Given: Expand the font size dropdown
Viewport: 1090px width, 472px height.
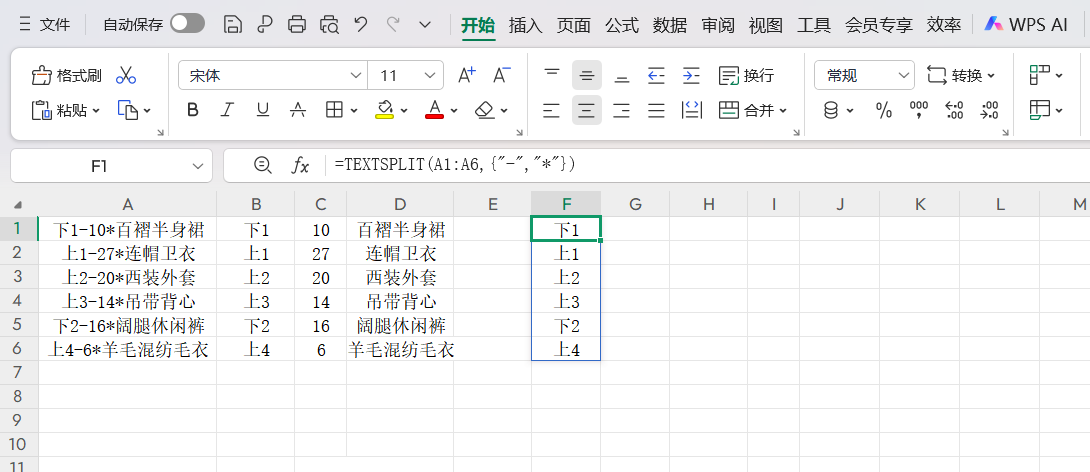Looking at the screenshot, I should tap(431, 76).
